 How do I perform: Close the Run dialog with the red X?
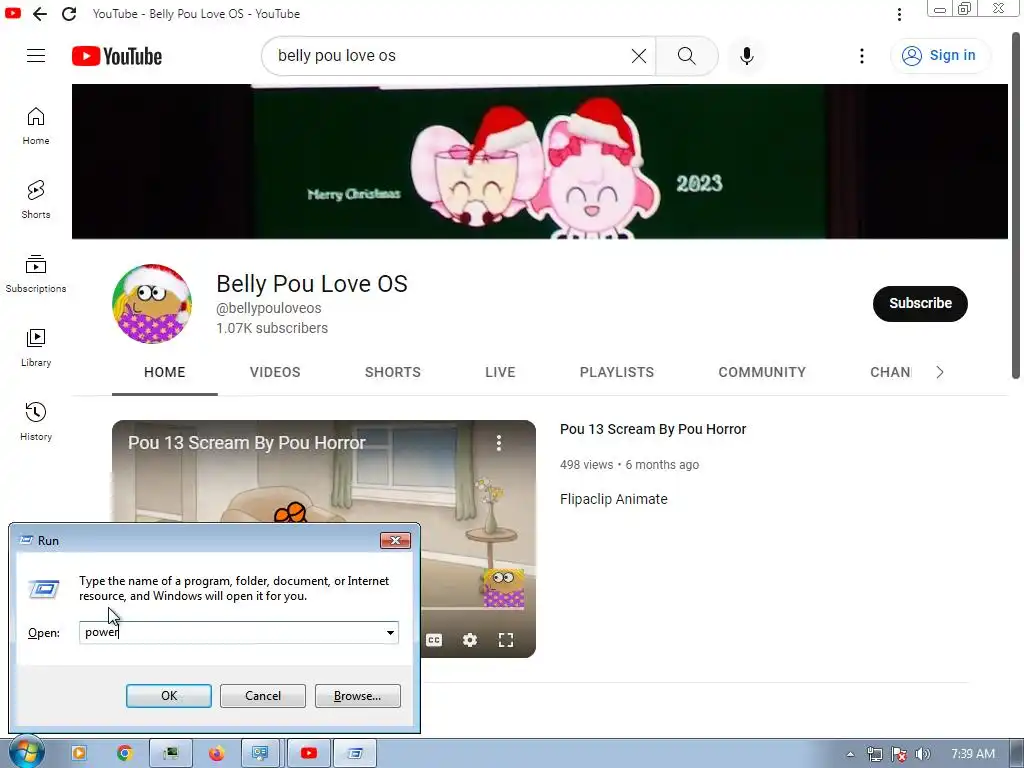click(395, 541)
